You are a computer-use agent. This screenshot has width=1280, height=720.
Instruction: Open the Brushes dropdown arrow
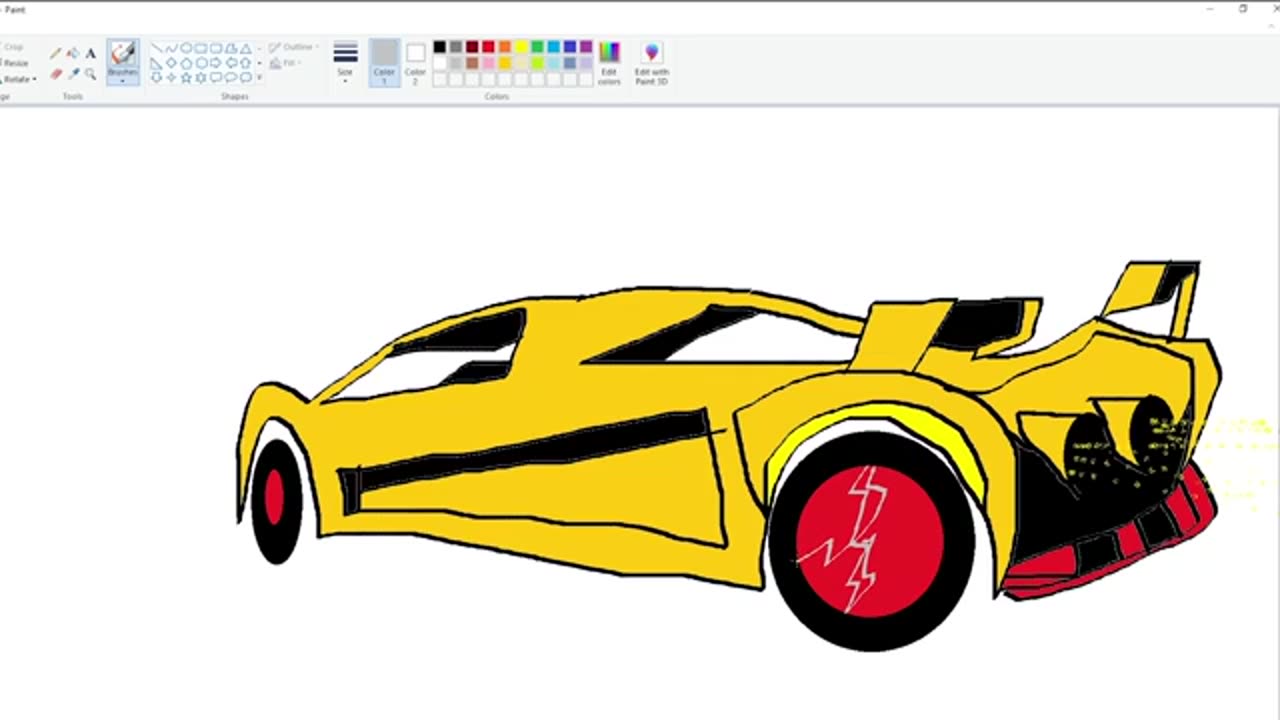point(123,80)
